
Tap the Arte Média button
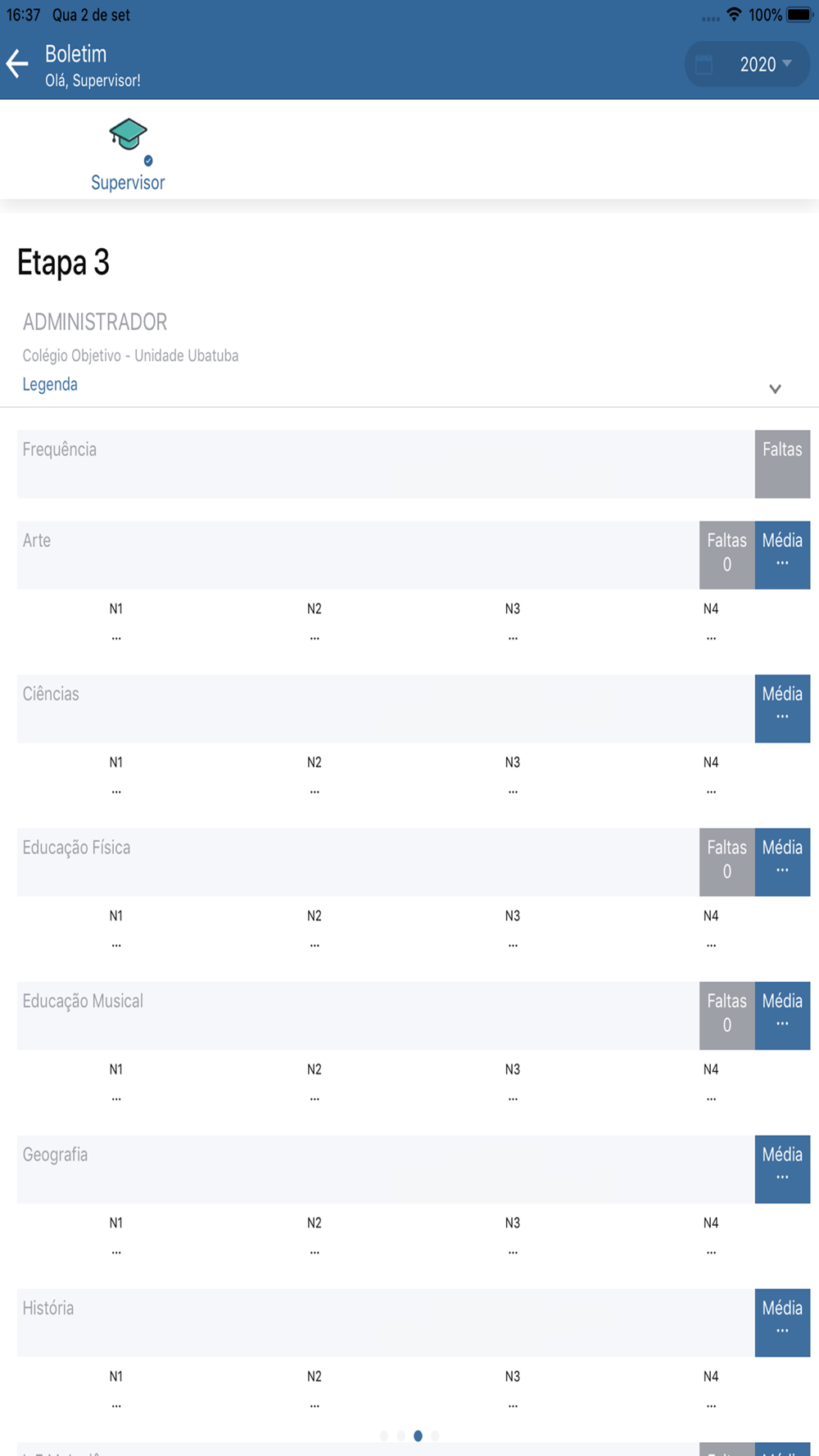point(782,554)
